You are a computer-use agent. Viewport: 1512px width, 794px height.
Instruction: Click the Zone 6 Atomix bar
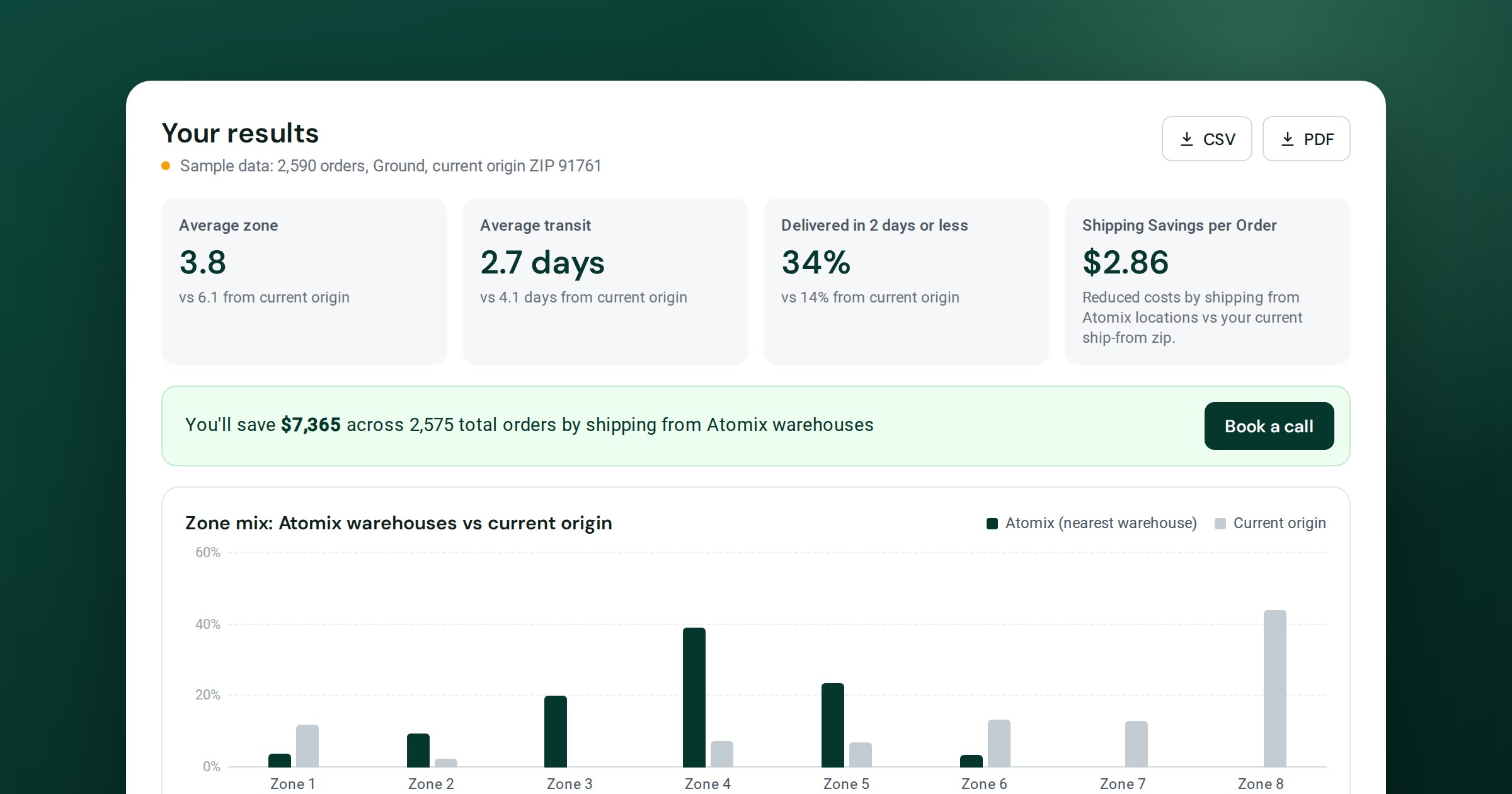[971, 761]
